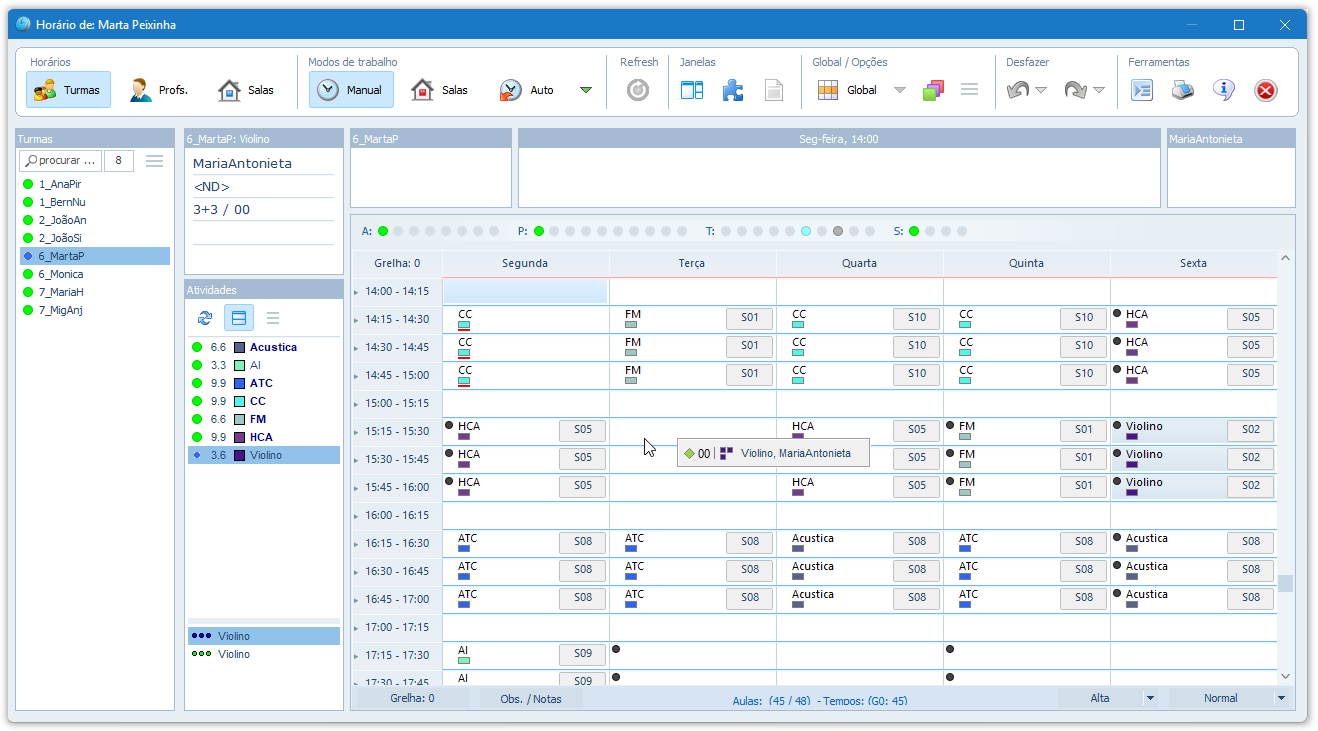Click the puzzle piece icon under Janelas
This screenshot has height=731, width=1318.
pyautogui.click(x=733, y=90)
